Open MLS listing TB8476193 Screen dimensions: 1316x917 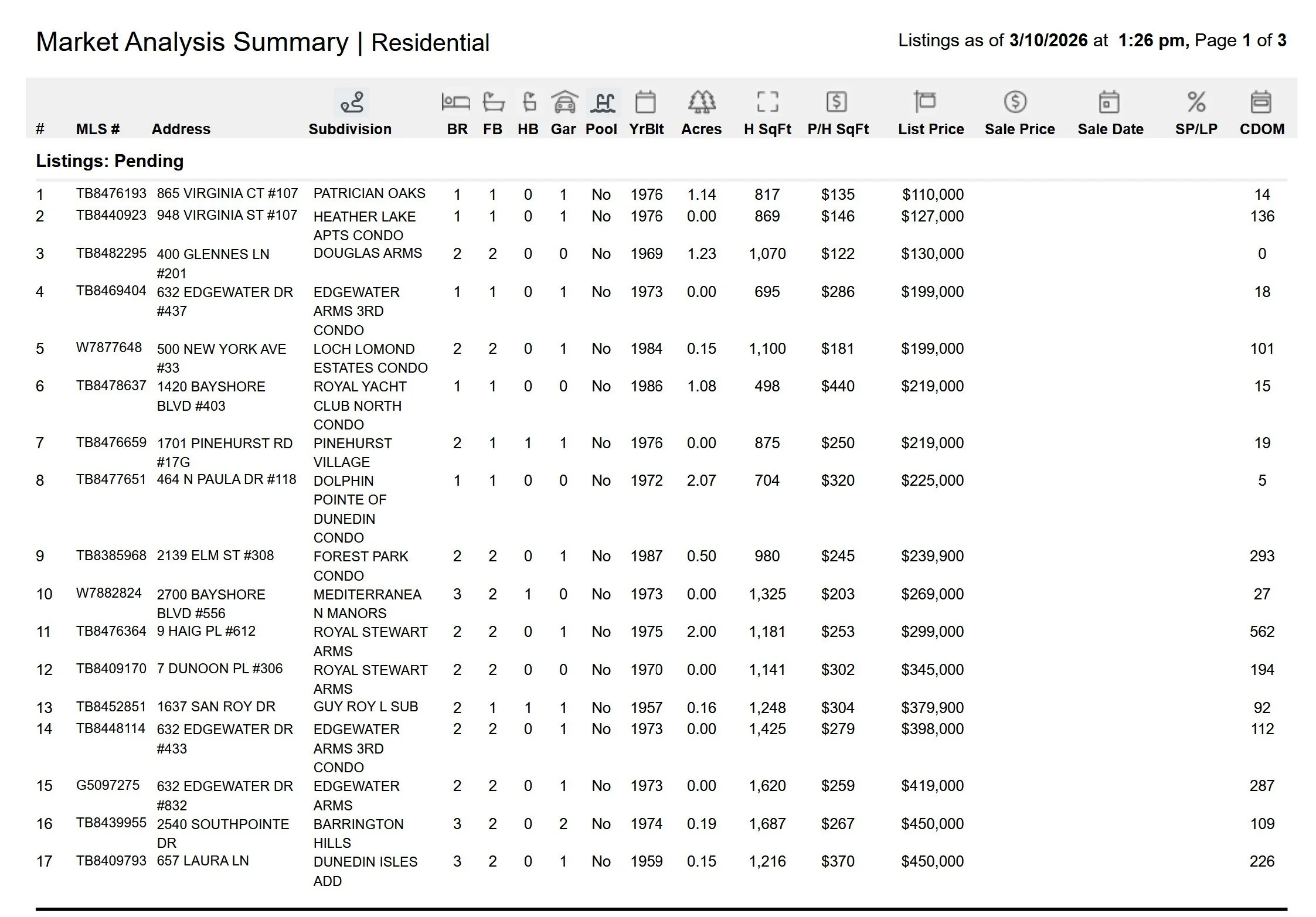(x=111, y=193)
